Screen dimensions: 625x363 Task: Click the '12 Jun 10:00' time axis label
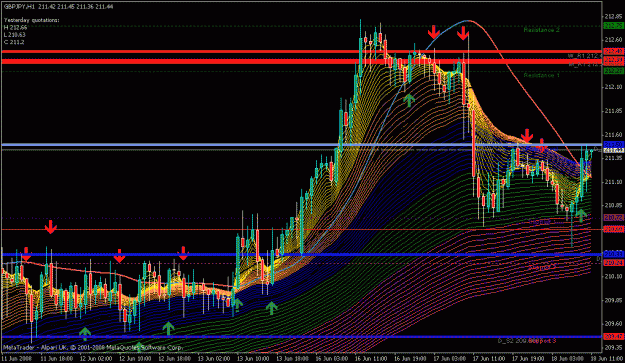[135, 359]
